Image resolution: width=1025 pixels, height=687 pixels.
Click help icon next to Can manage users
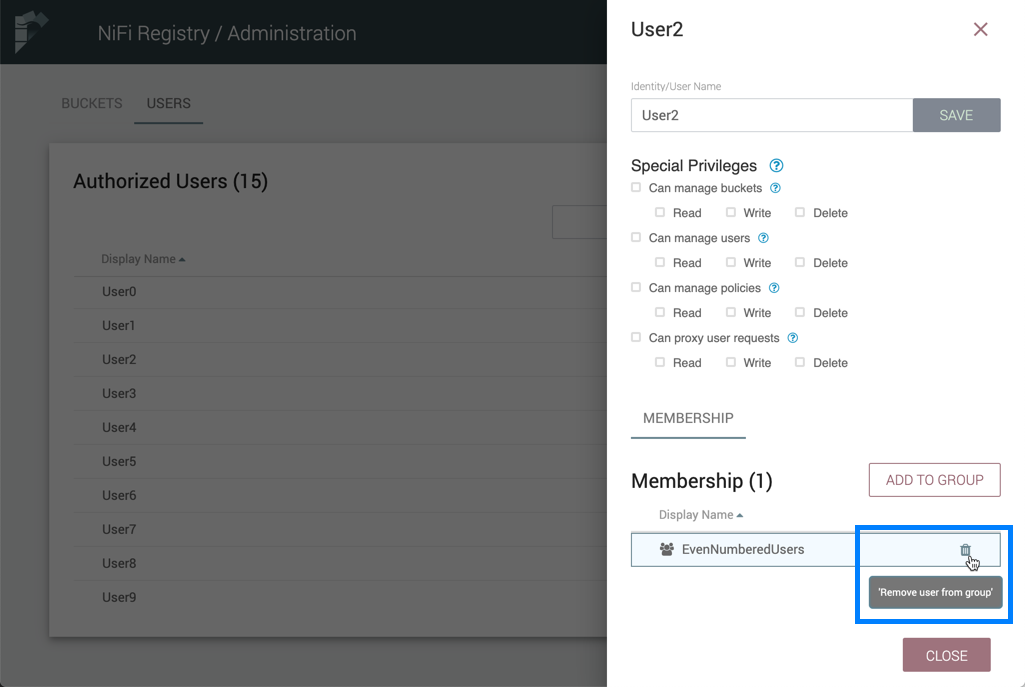point(763,238)
